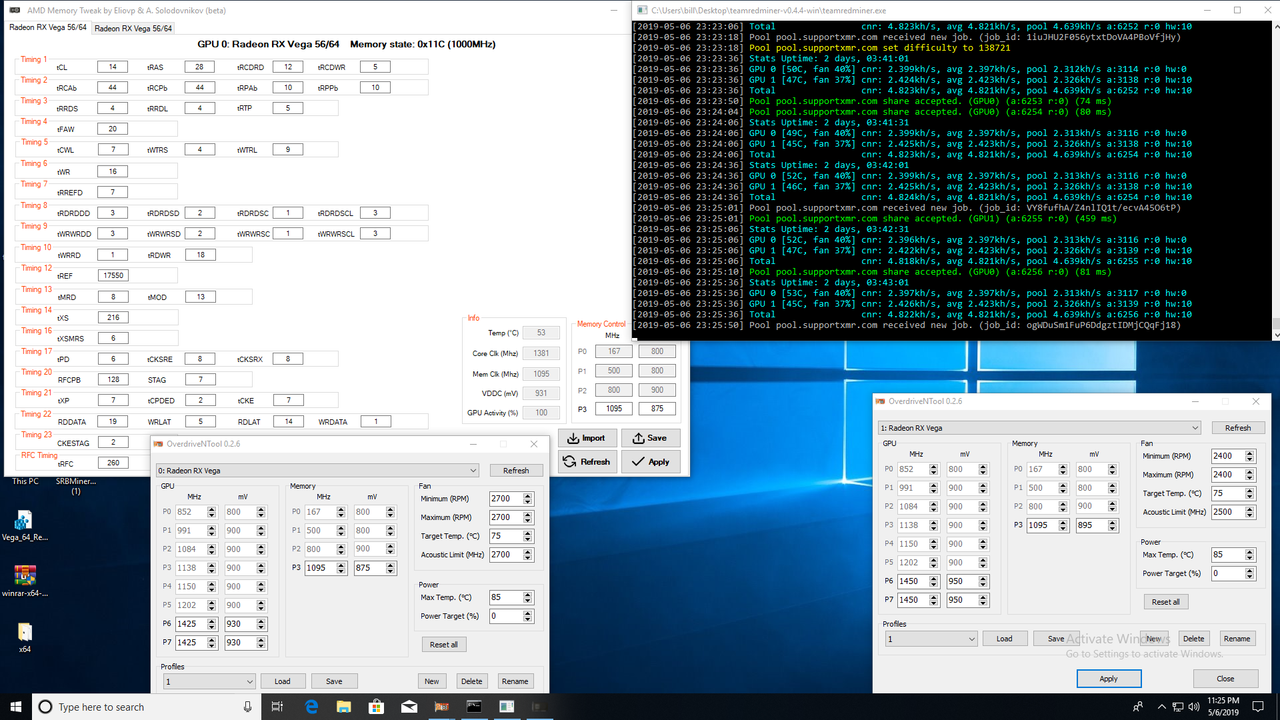Screen dimensions: 1280x720
Task: Select the Vega_64_Re... desktop file icon
Action: coord(25,526)
